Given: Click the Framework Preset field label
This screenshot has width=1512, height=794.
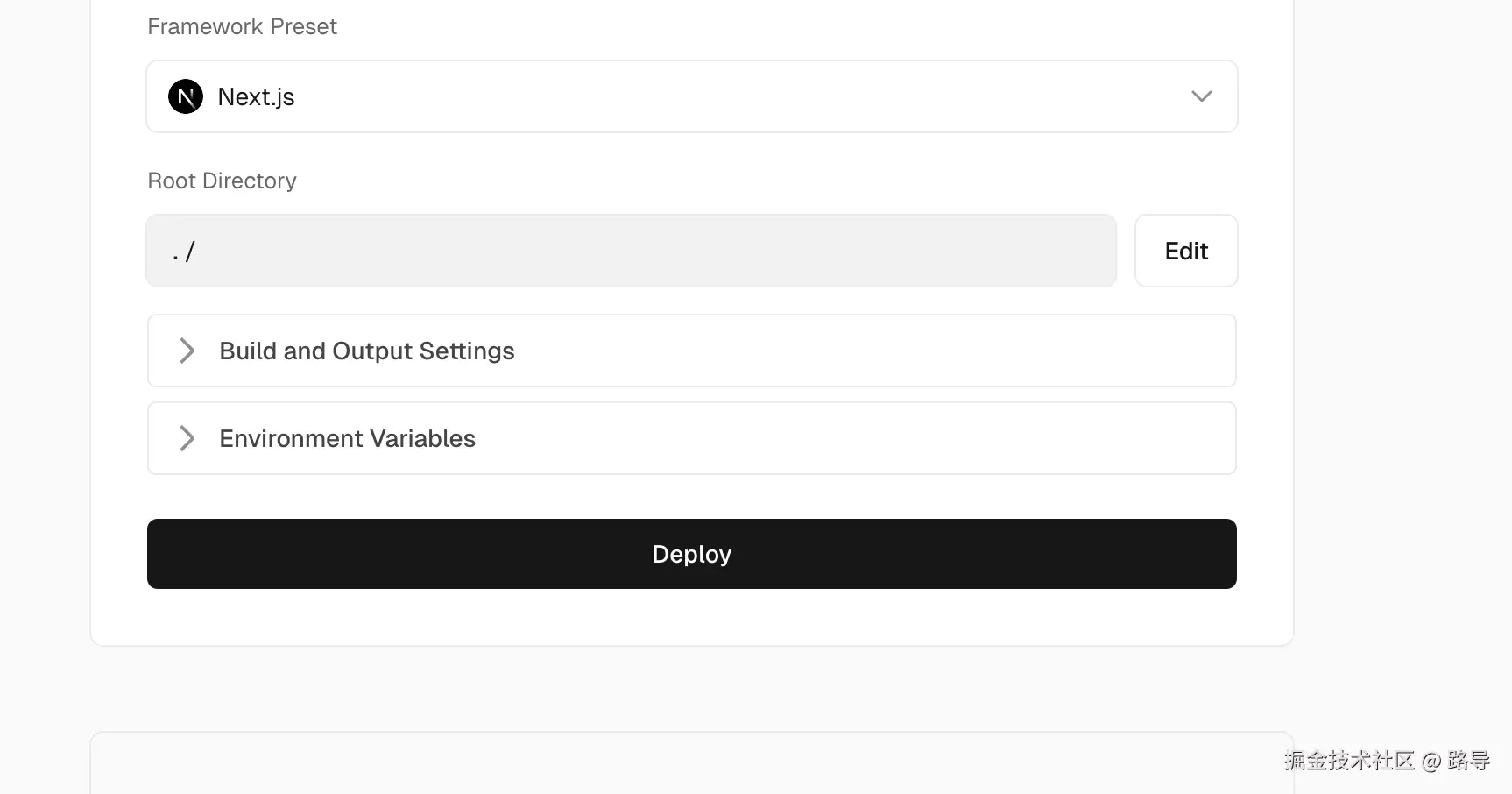Looking at the screenshot, I should coord(242,26).
